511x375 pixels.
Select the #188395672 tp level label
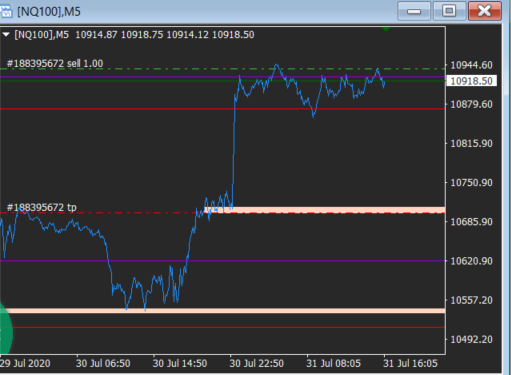(x=42, y=207)
